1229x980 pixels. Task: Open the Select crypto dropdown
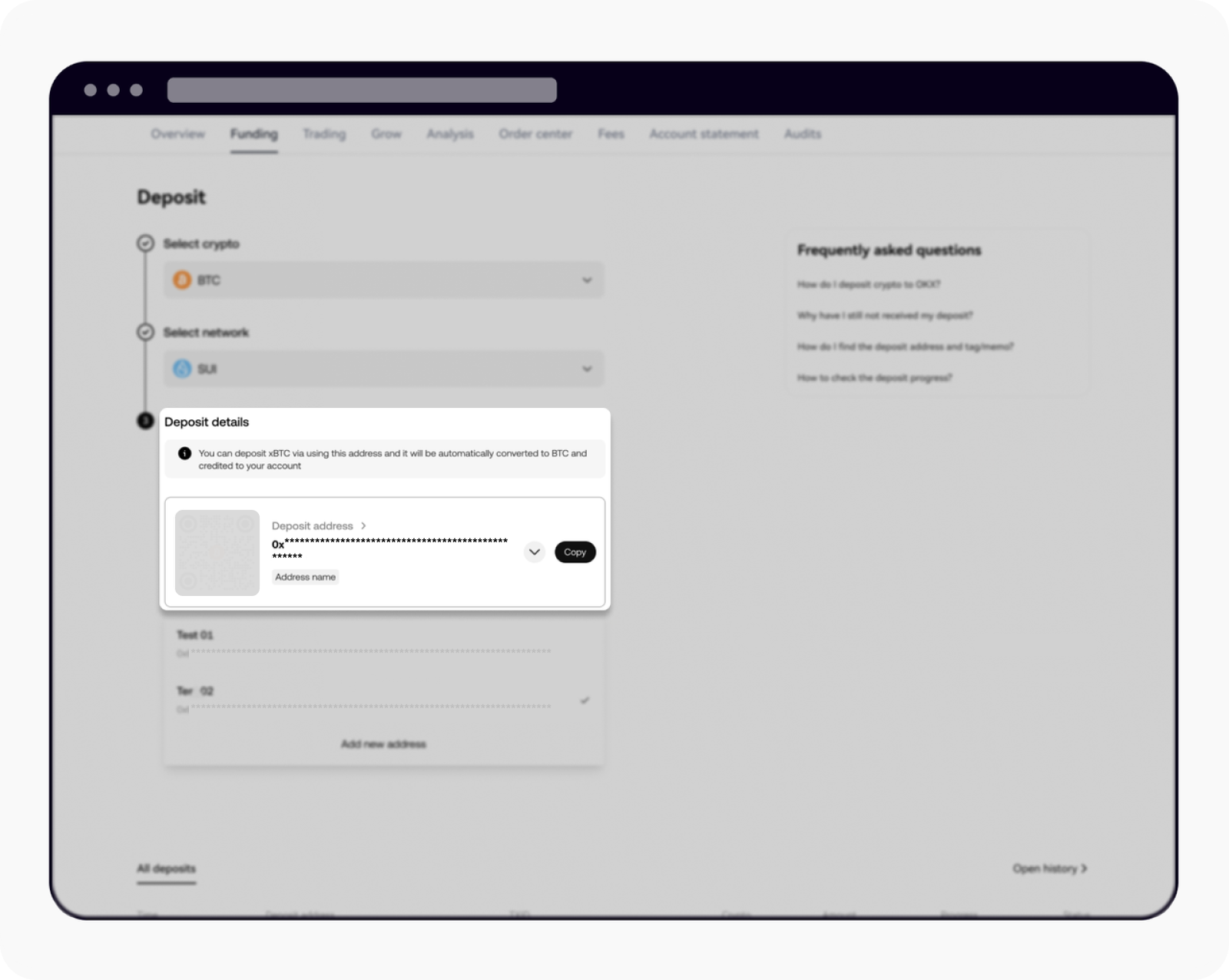tap(588, 280)
